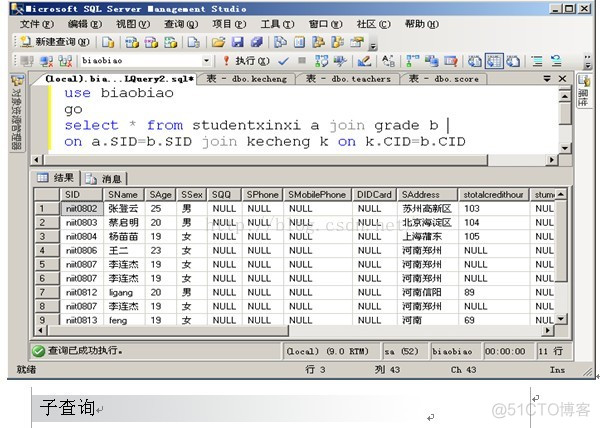Display the Estimated Execution Plan

[x=321, y=61]
